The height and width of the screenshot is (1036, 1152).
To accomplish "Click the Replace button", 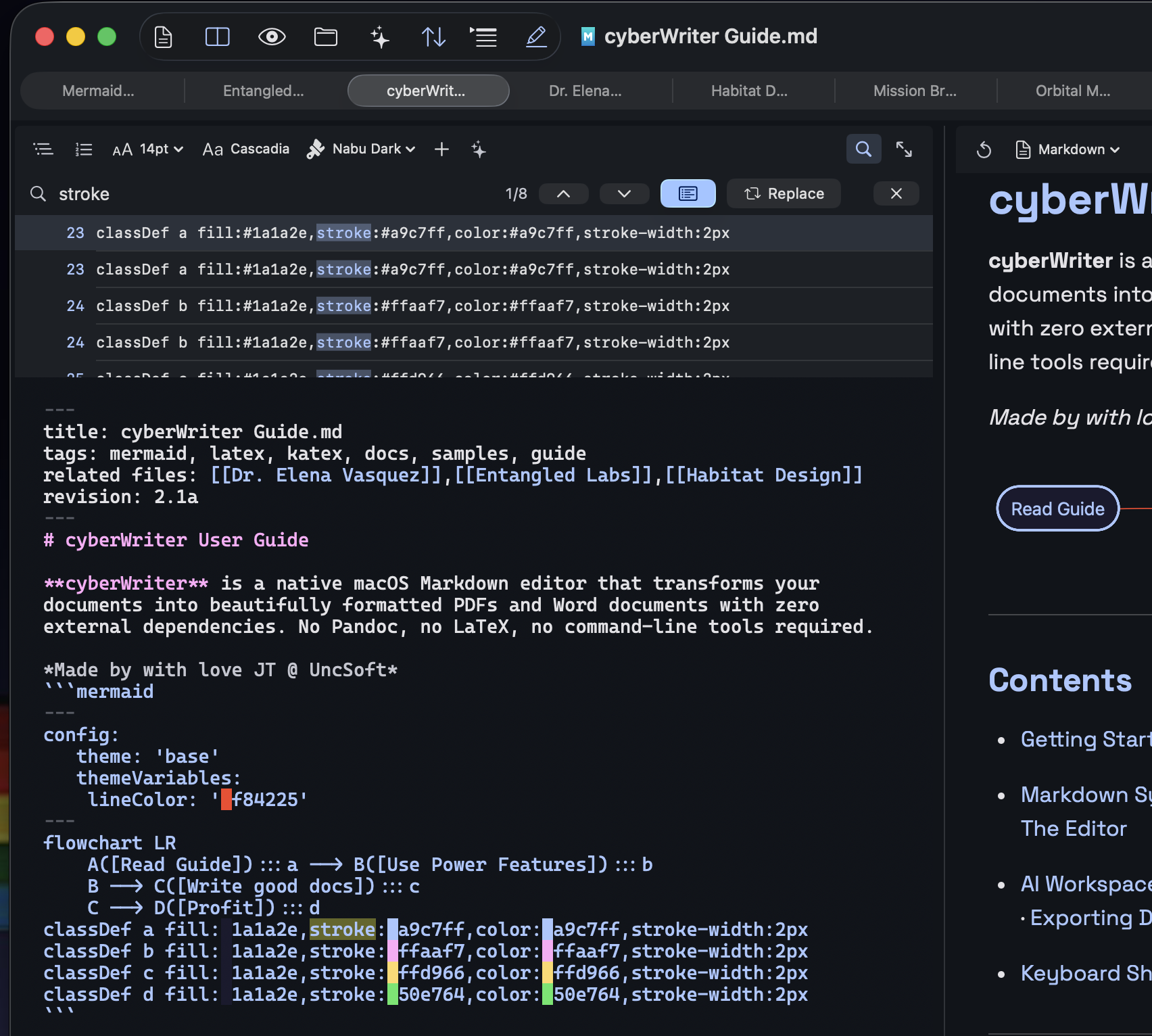I will 784,194.
